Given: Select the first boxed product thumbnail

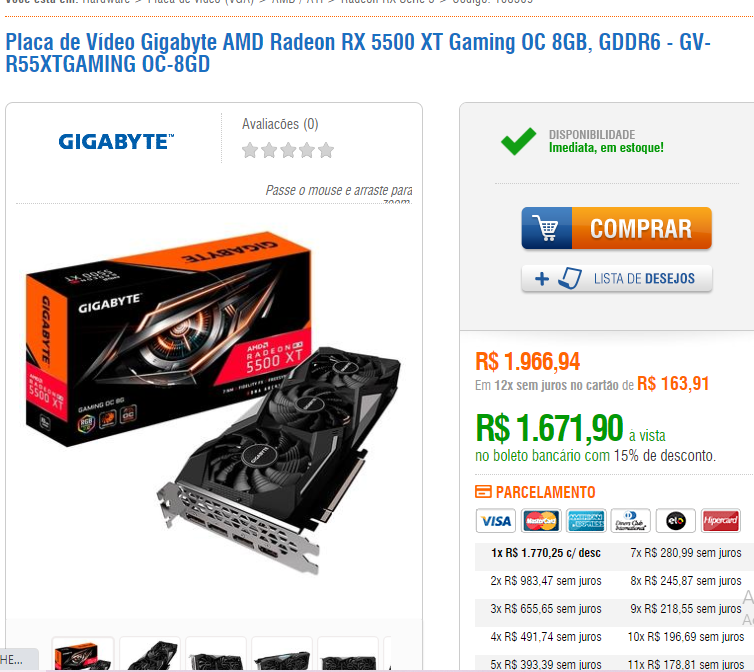Looking at the screenshot, I should 83,654.
